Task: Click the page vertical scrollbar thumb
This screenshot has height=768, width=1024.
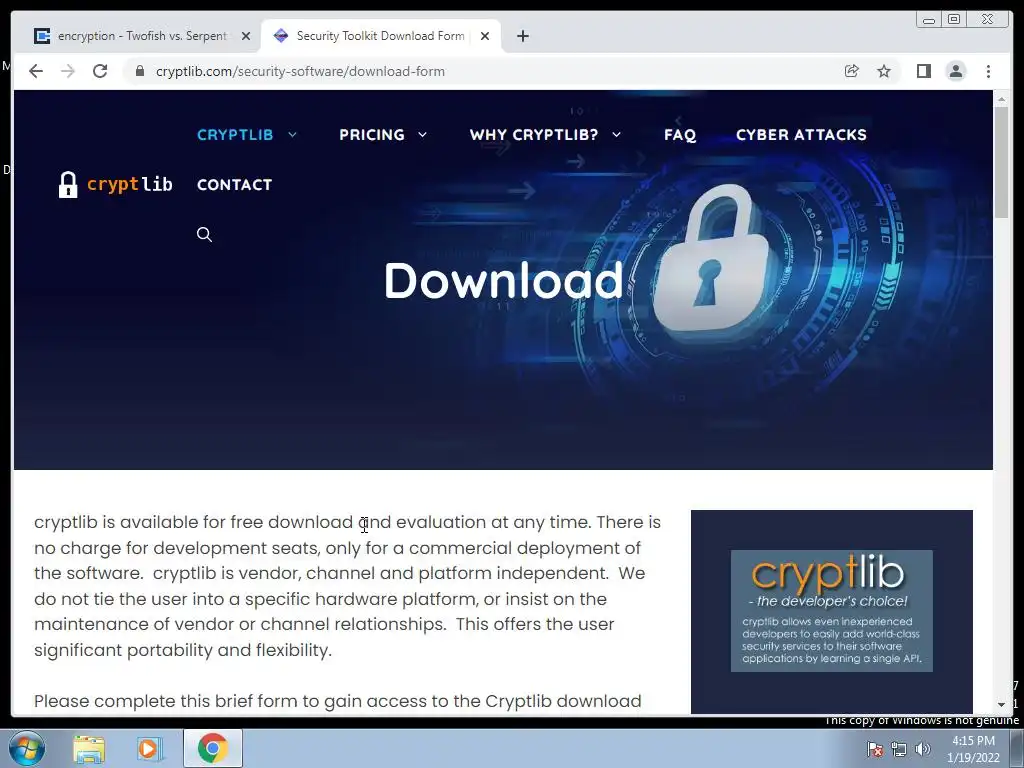Action: (1001, 162)
